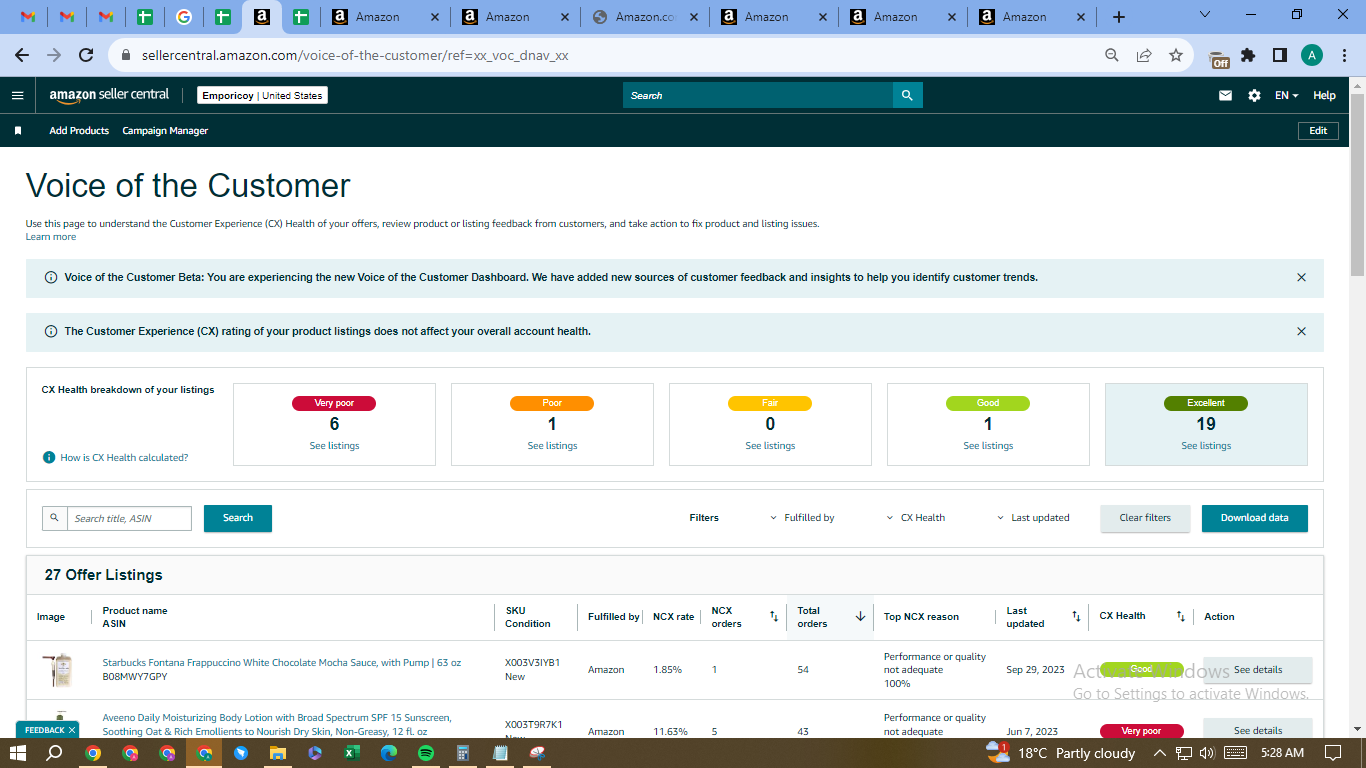Open taskbar weather 18°C Partly cloudy

1061,753
